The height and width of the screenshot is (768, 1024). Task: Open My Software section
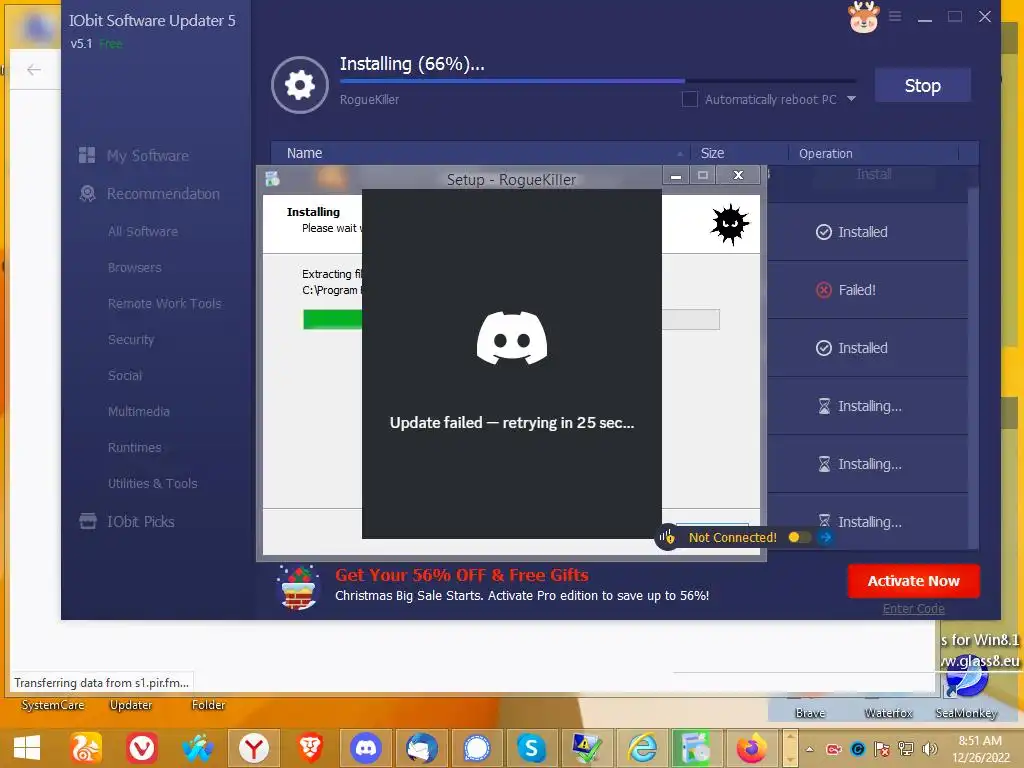148,155
